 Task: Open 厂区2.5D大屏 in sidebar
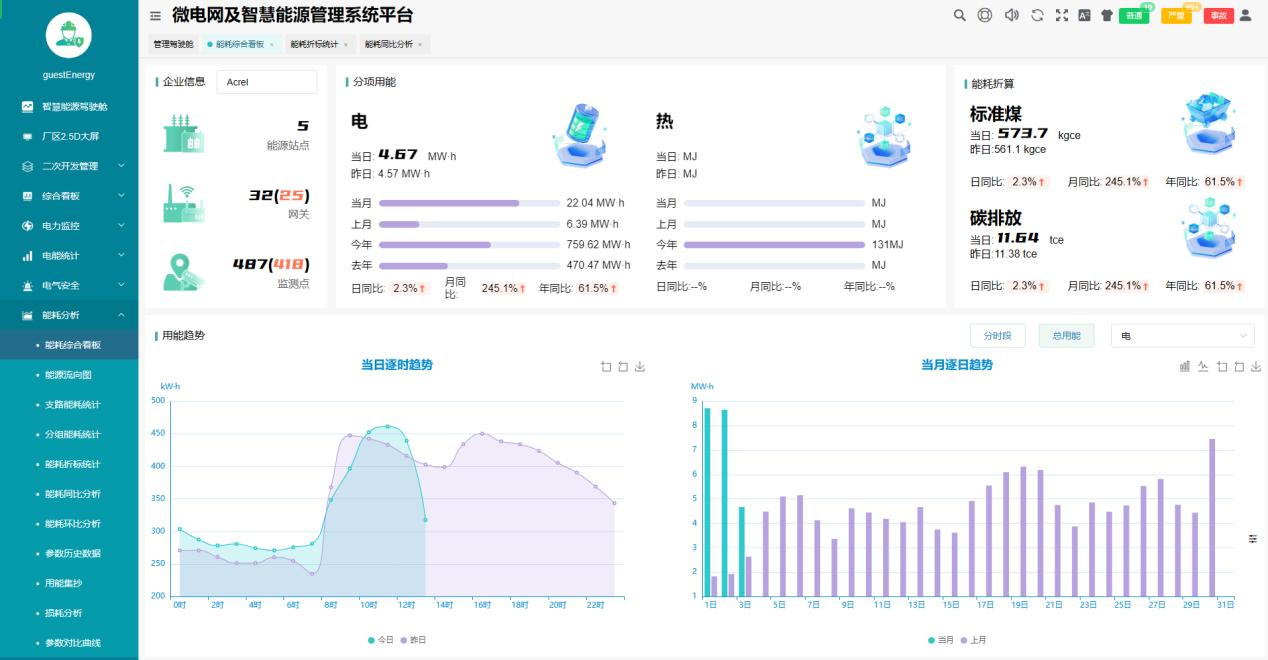[69, 136]
